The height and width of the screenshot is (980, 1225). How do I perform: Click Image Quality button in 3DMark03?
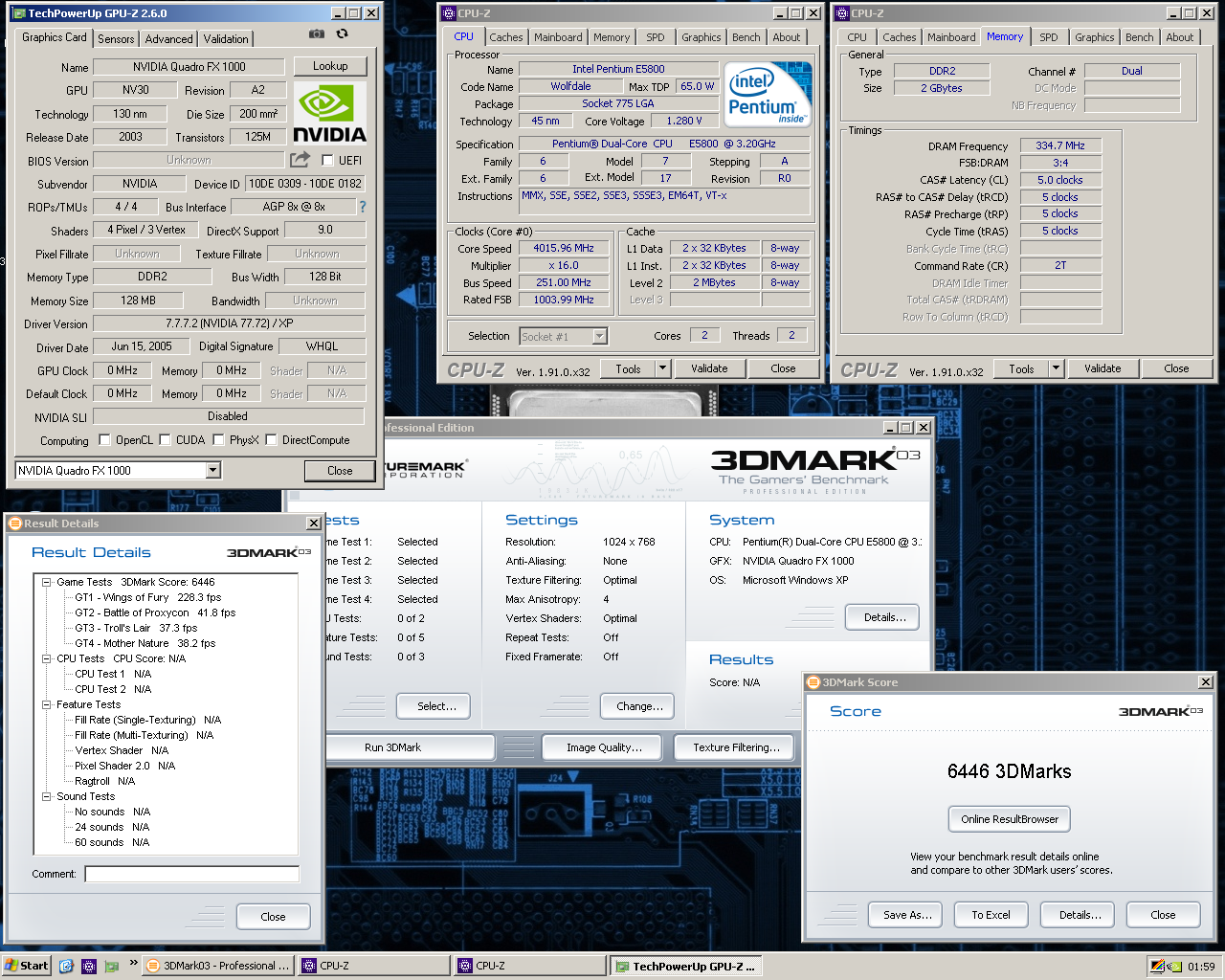(x=604, y=747)
